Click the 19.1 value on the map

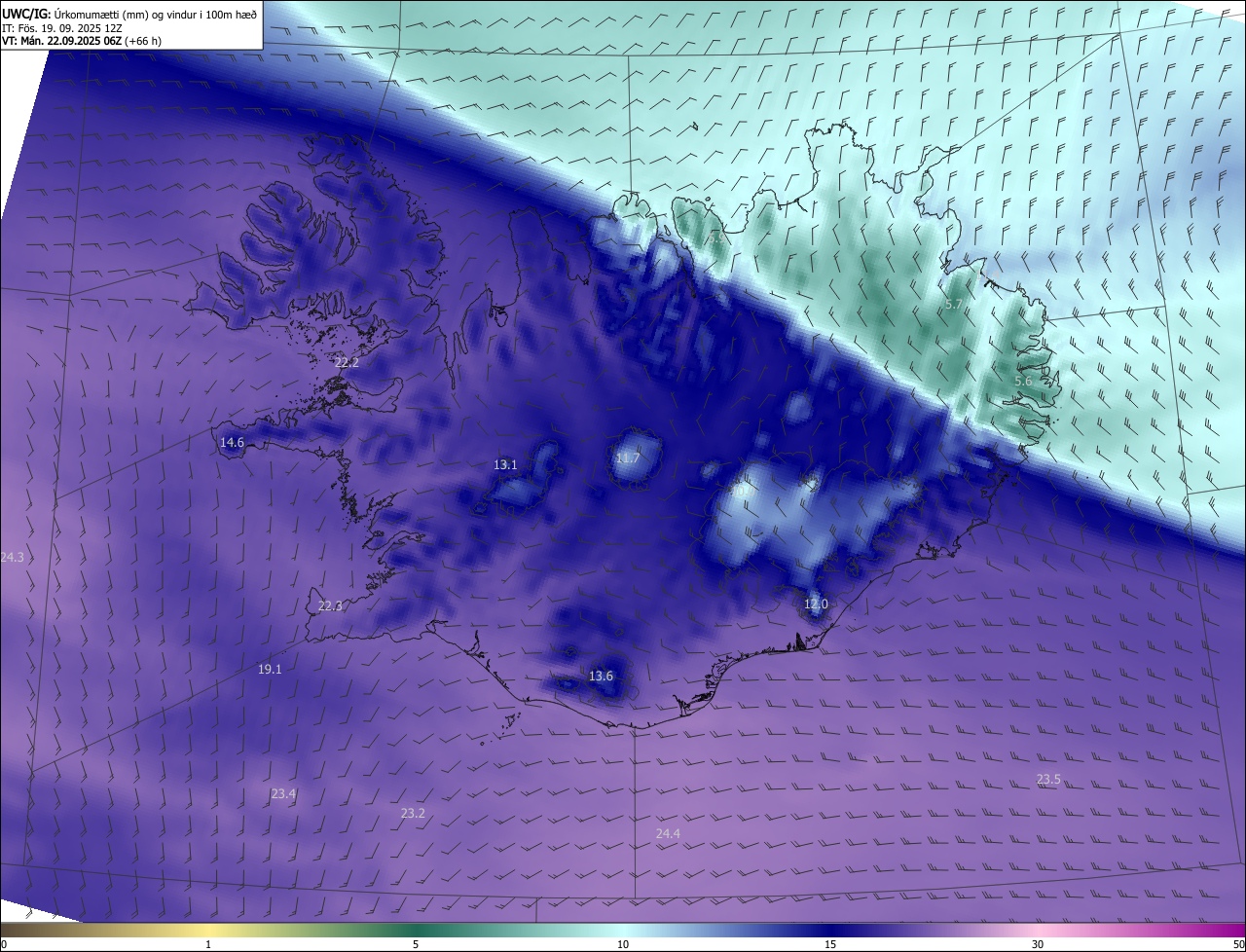point(270,669)
